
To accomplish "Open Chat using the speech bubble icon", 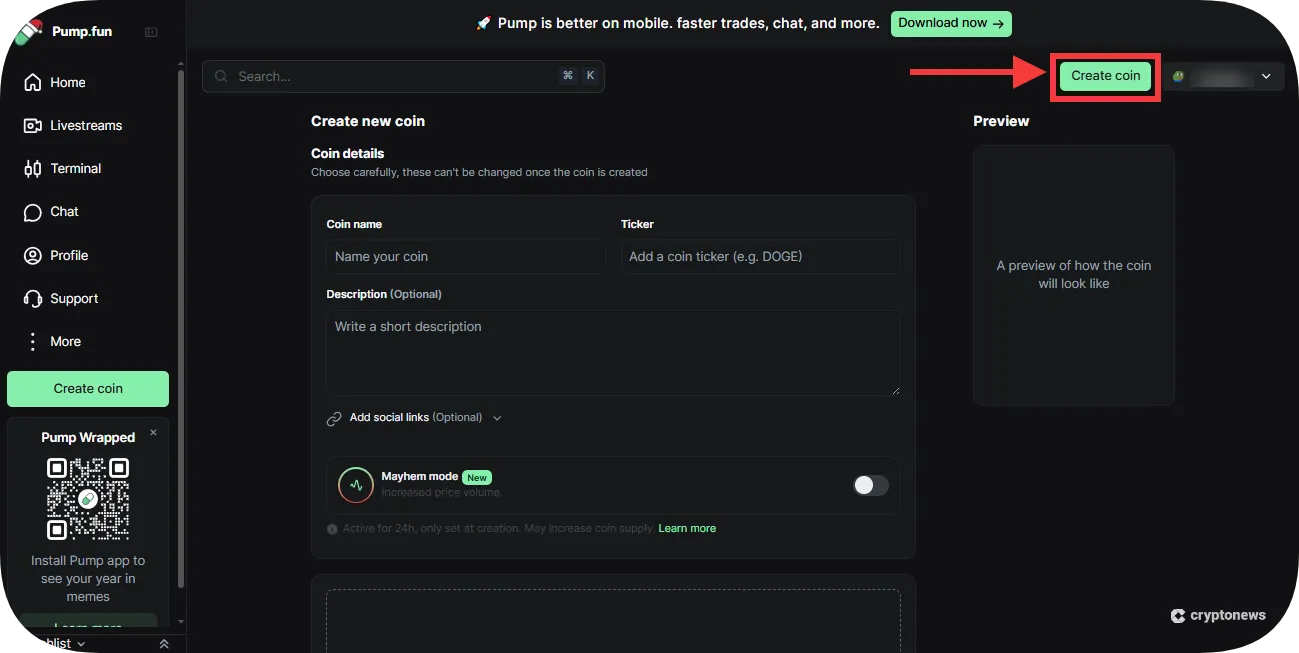I will pos(33,212).
